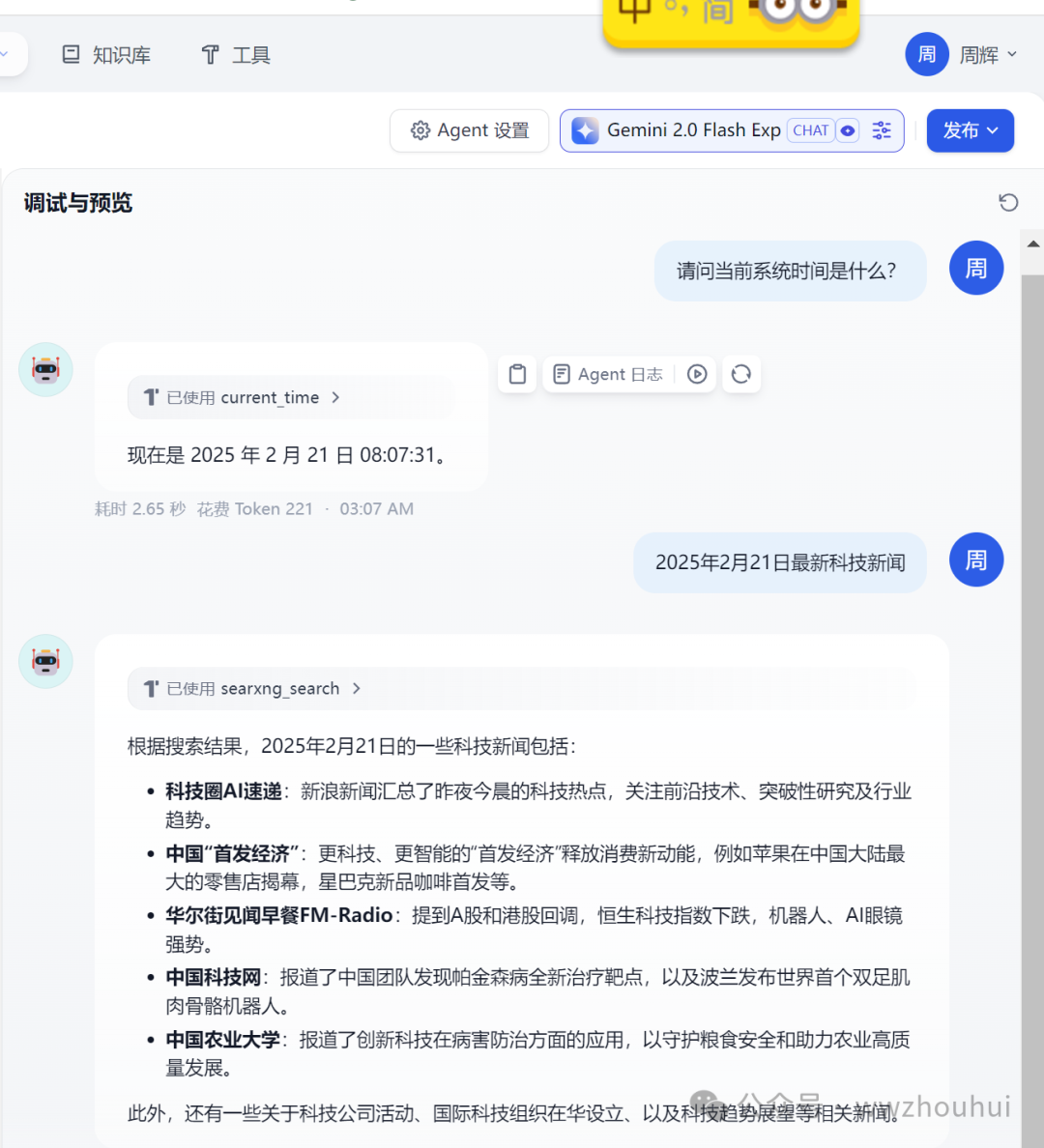Screen dimensions: 1044x1148
Task: Click the user message 2025年2月21日最新科技新闻
Action: coord(780,562)
